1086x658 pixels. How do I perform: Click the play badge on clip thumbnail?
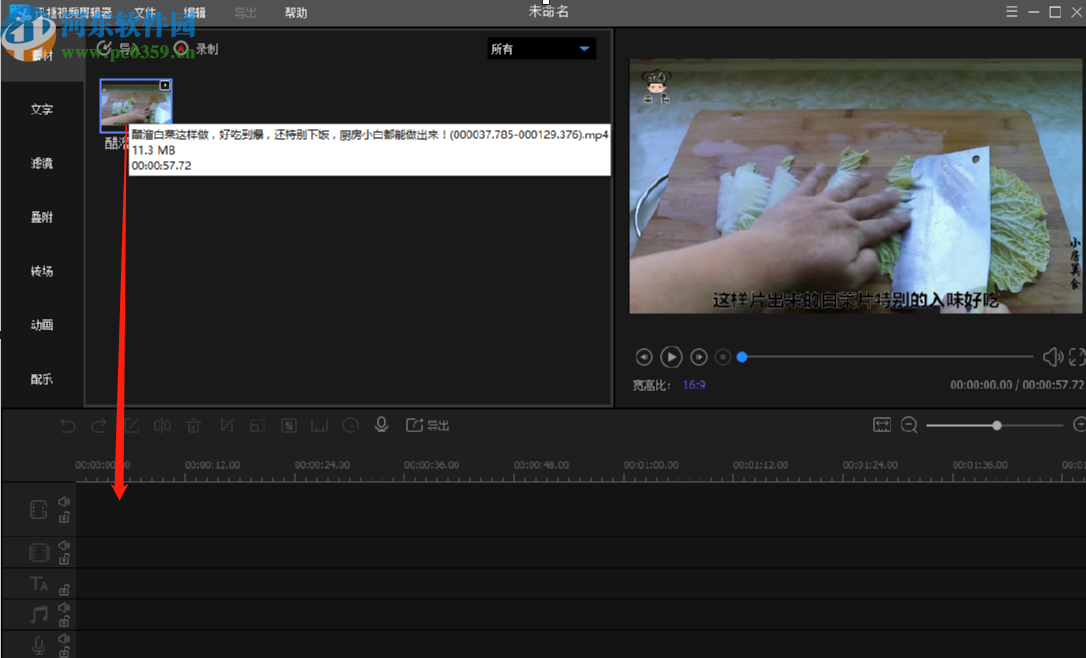pos(165,85)
